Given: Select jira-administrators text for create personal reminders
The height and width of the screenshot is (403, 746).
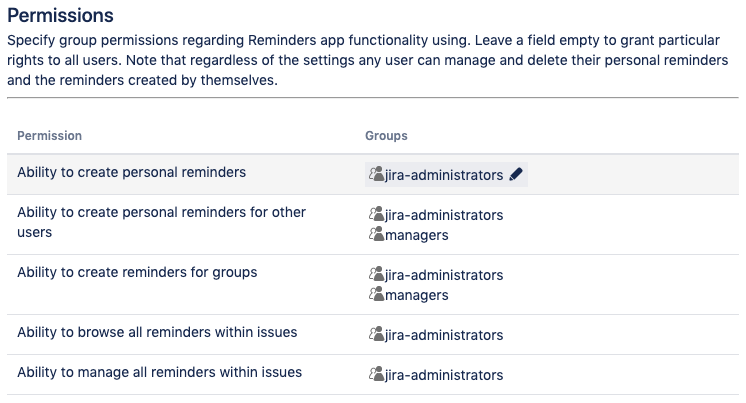Looking at the screenshot, I should (444, 174).
